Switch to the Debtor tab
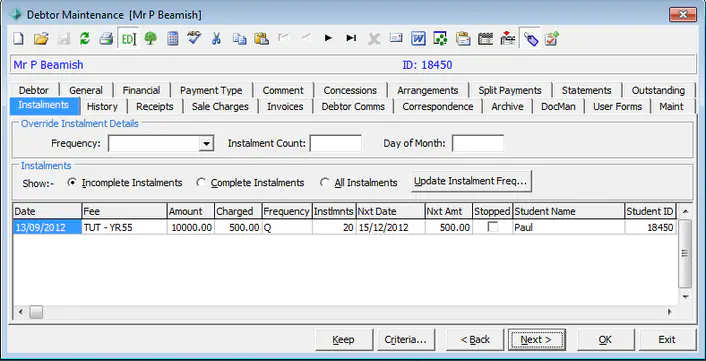 (x=34, y=90)
